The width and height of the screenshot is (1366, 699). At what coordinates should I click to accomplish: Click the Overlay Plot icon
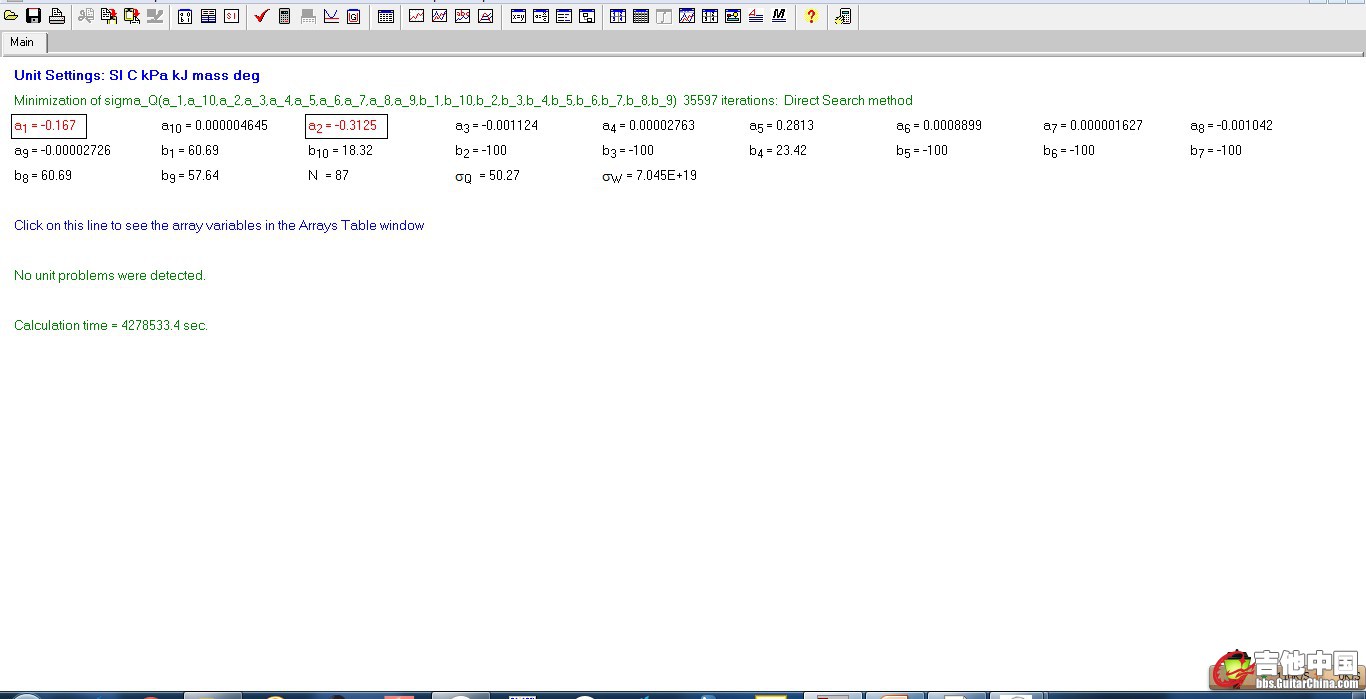point(439,16)
